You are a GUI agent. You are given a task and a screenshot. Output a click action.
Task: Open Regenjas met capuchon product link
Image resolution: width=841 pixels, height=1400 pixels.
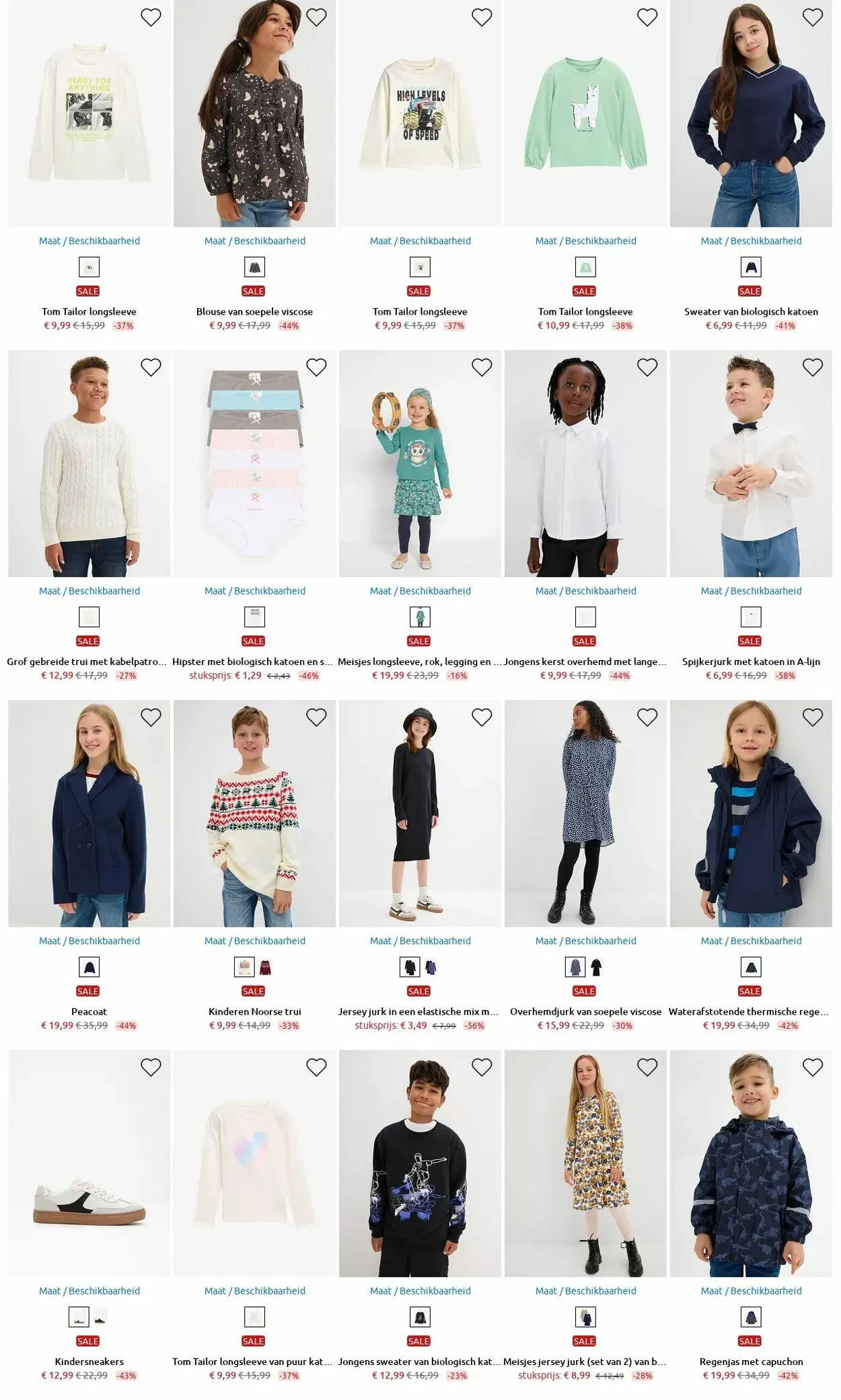(x=751, y=1361)
